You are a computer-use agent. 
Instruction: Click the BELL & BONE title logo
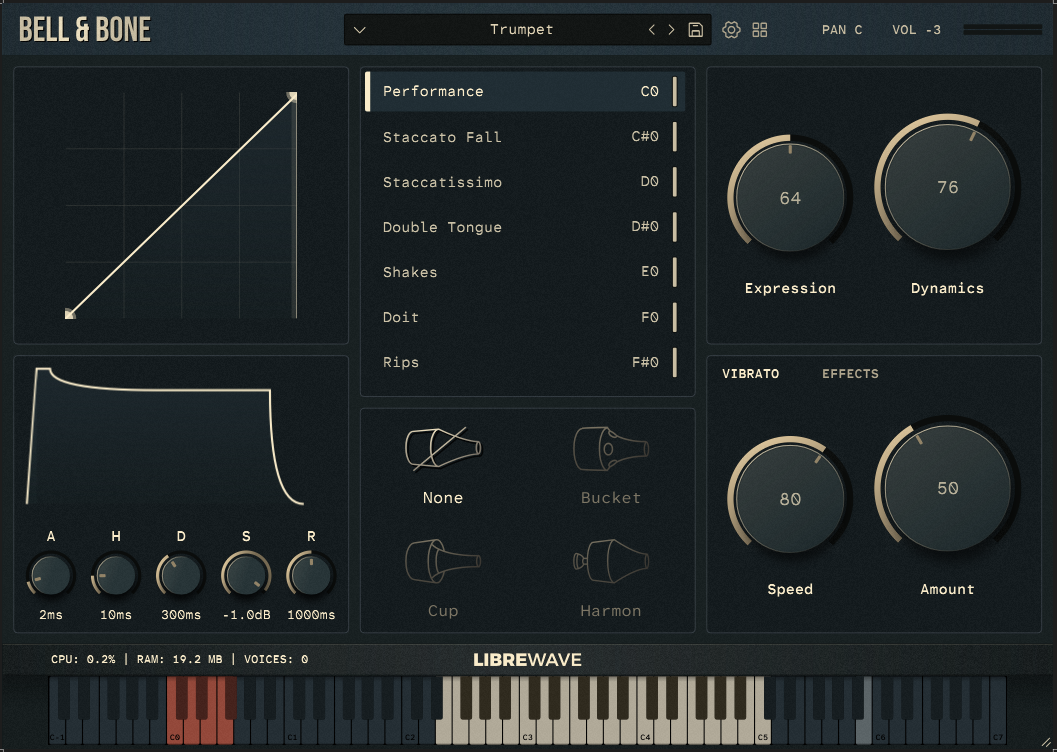pos(85,30)
